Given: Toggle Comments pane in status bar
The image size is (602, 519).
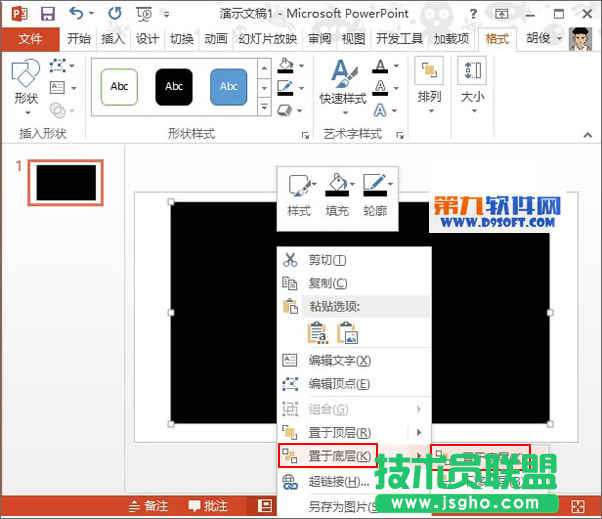Looking at the screenshot, I should pos(208,506).
